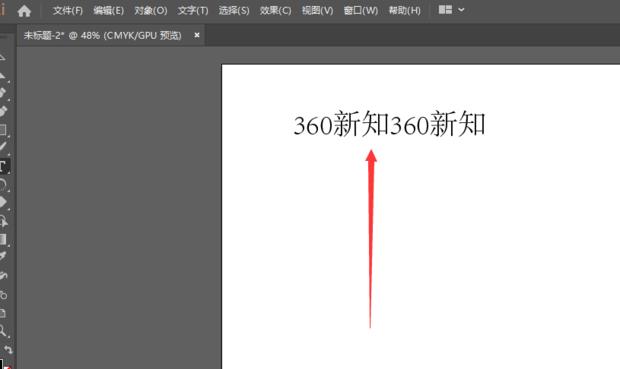Open the 对象(O) menu
Viewport: 620px width, 369px height.
[151, 11]
